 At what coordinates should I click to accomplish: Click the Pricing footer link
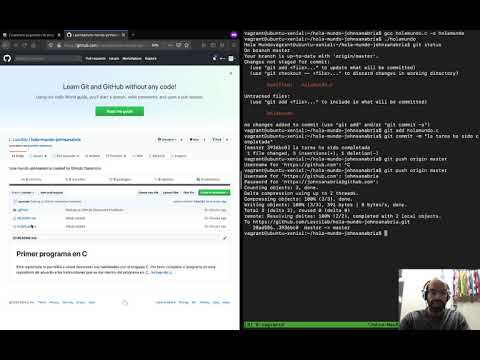[184, 302]
